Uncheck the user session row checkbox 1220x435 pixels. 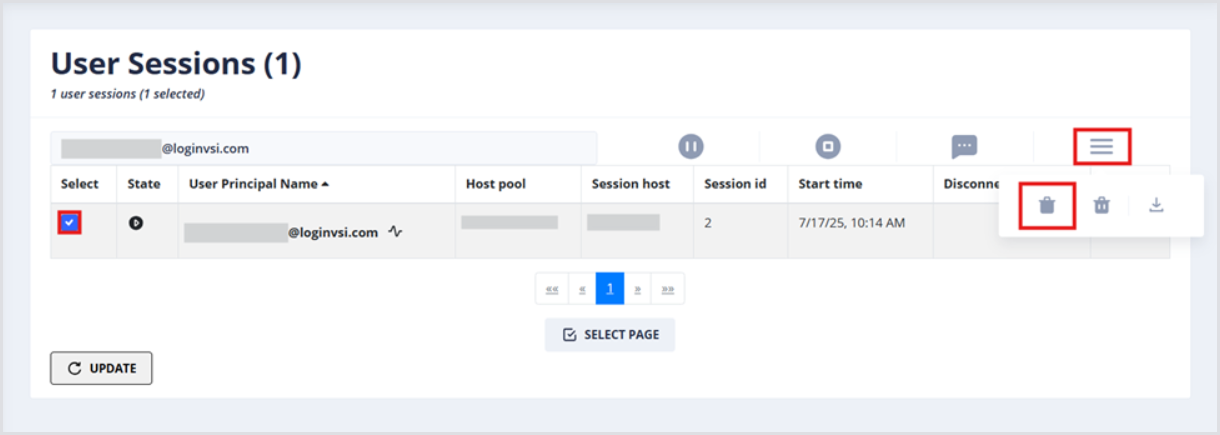pos(69,223)
